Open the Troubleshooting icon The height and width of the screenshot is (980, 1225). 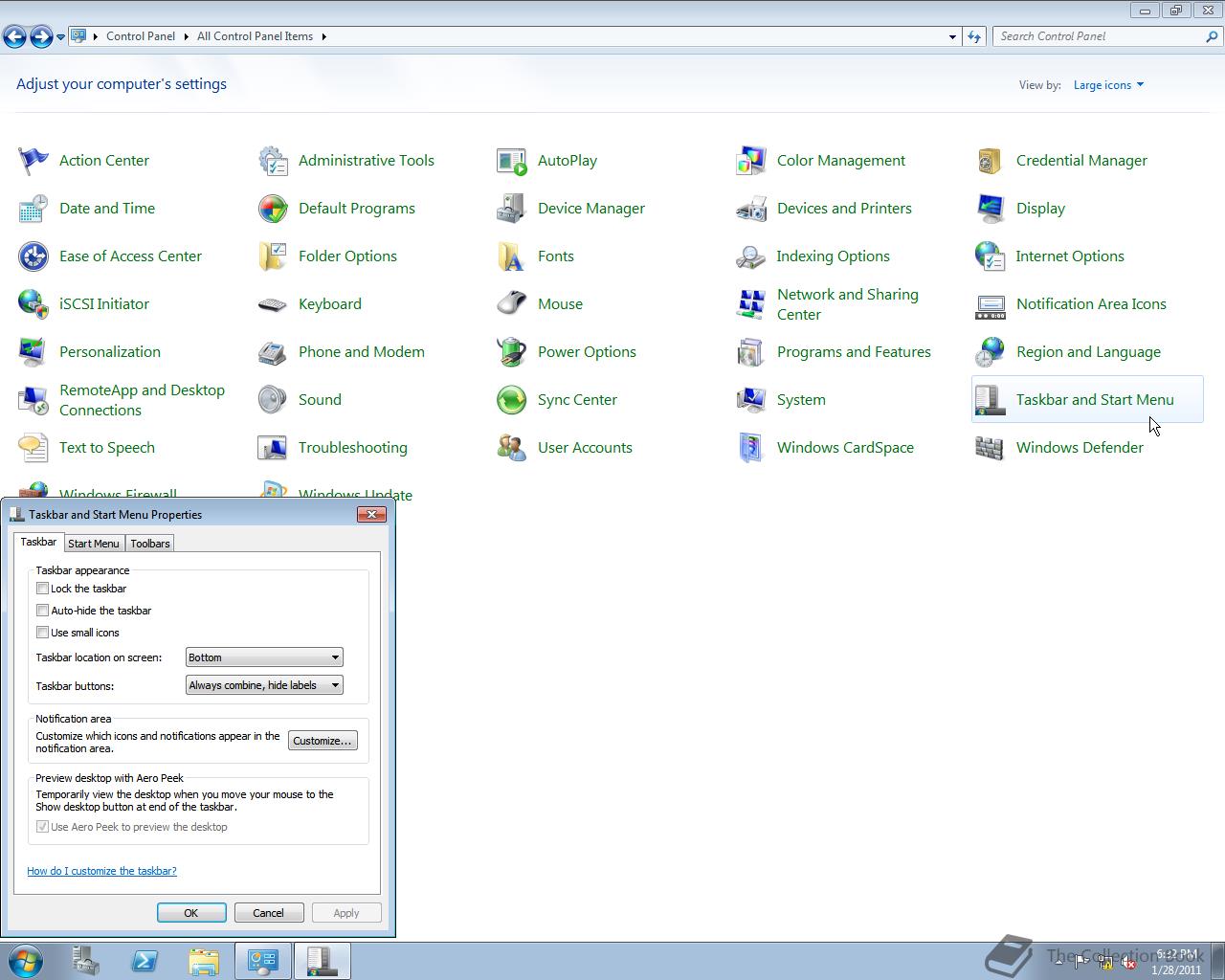(273, 448)
